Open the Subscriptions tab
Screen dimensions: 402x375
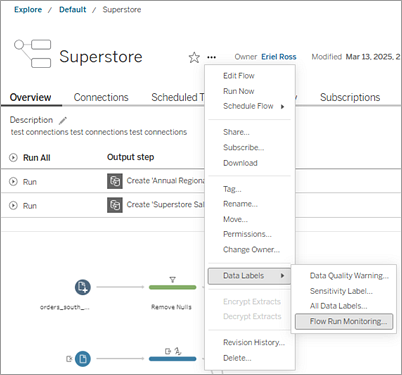pos(350,97)
